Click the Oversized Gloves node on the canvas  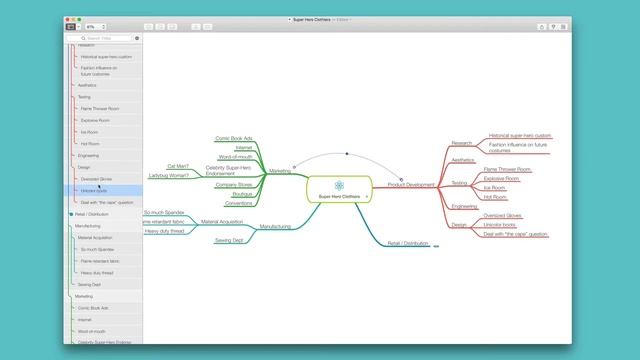point(502,216)
